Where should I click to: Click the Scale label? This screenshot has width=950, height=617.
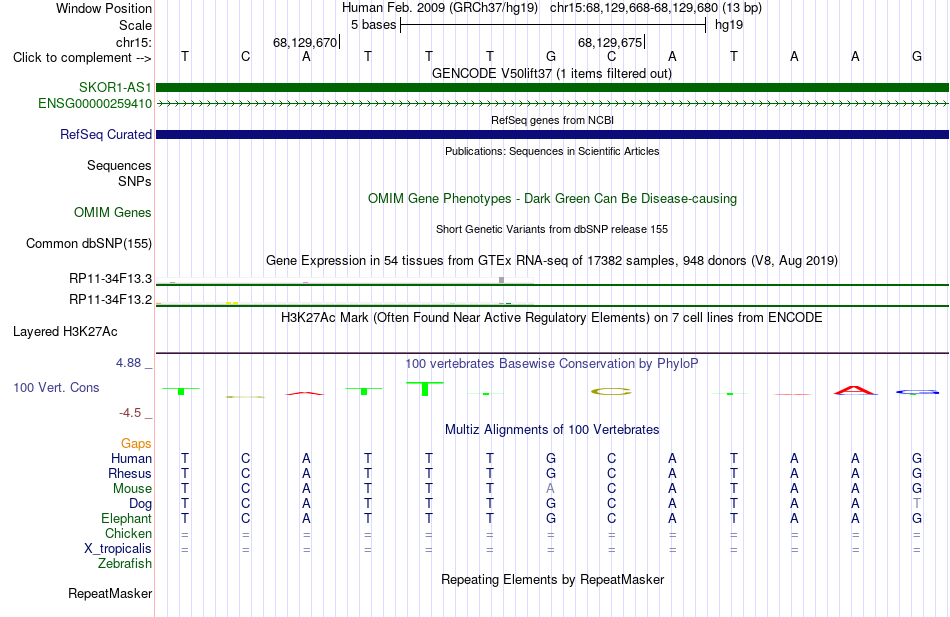pos(136,25)
